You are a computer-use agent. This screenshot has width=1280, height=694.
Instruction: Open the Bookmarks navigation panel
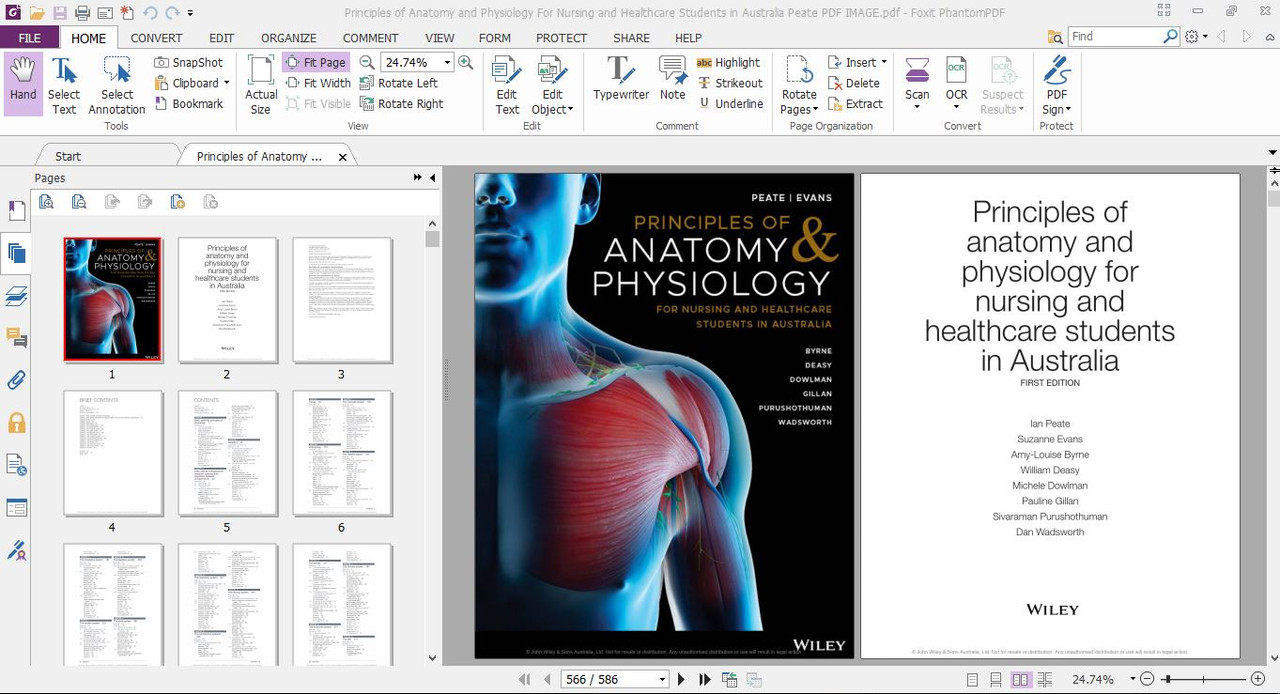click(x=16, y=211)
